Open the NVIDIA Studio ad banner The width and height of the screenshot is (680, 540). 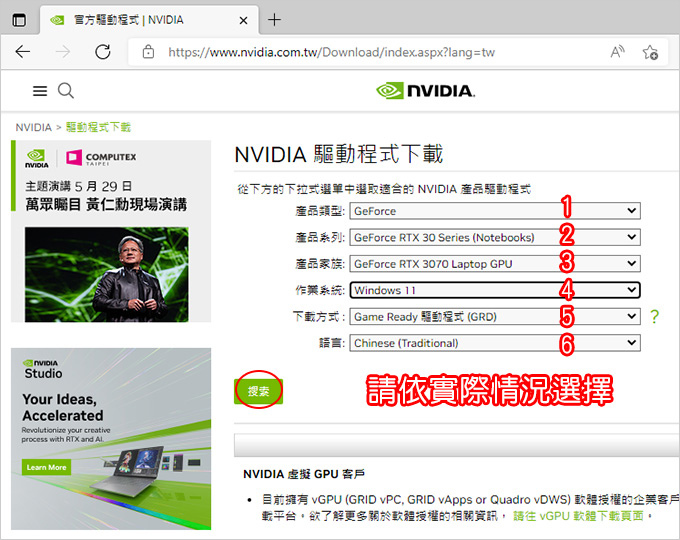point(111,439)
